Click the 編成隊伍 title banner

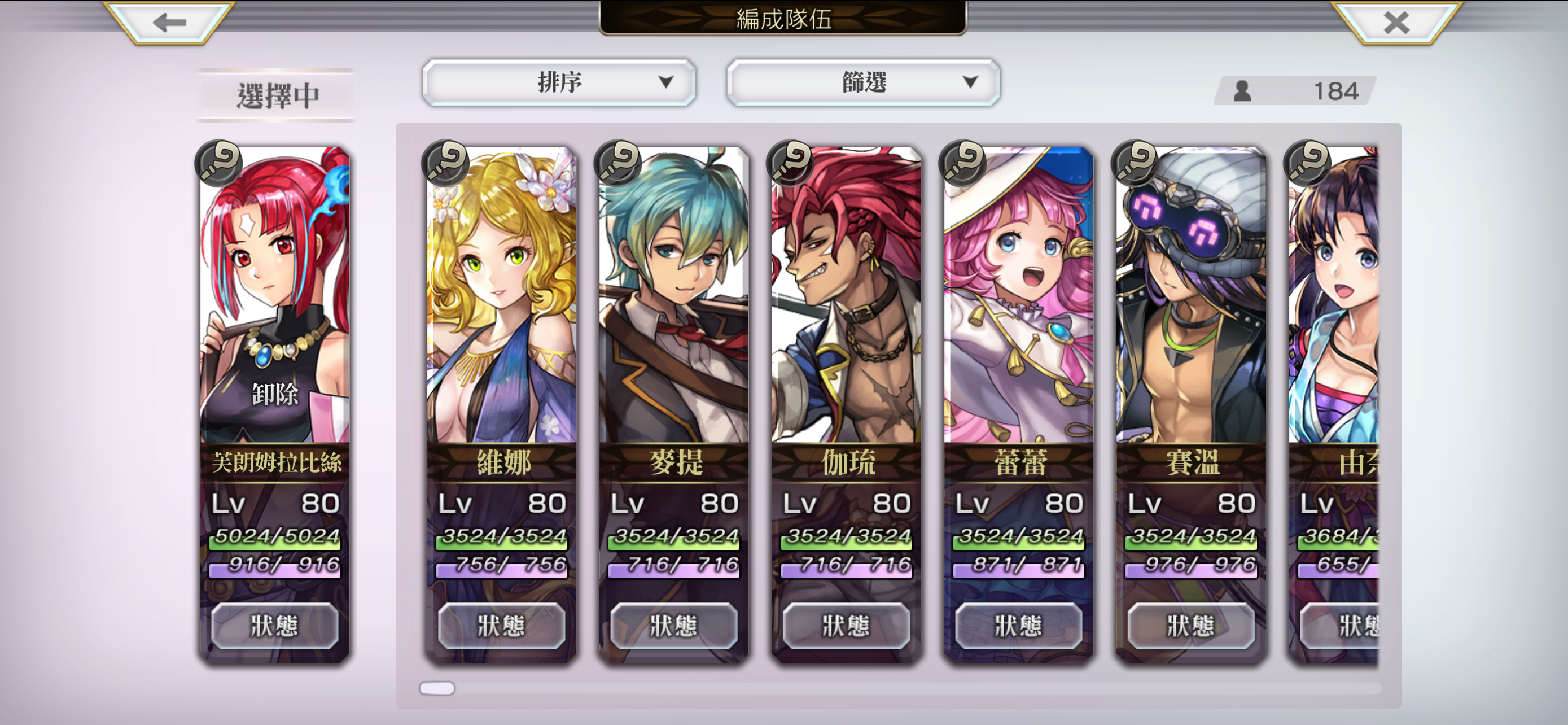(783, 18)
